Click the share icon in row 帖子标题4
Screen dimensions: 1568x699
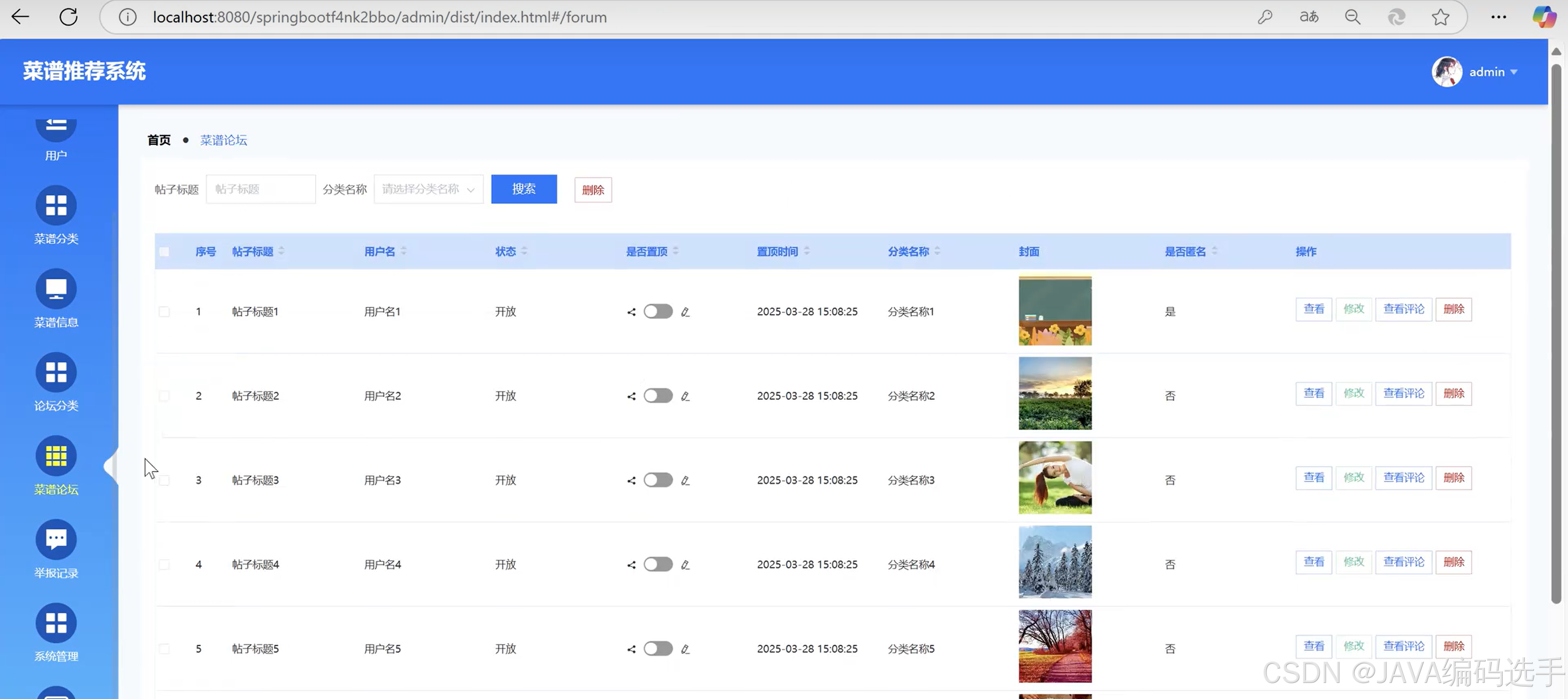coord(631,564)
